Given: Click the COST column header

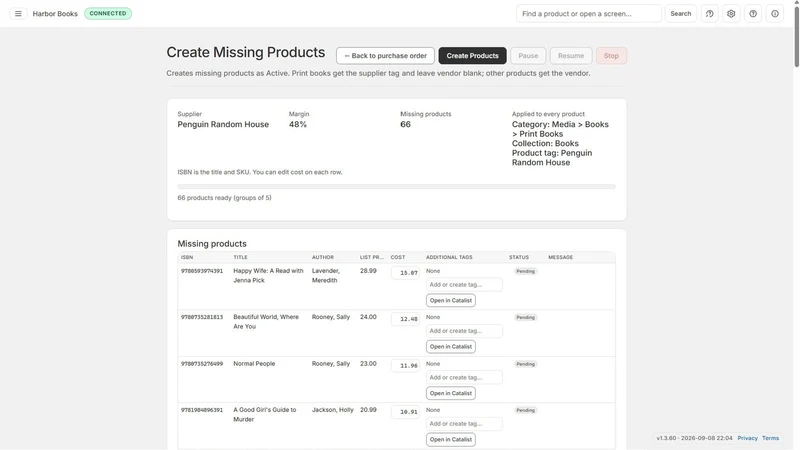Looking at the screenshot, I should 398,257.
